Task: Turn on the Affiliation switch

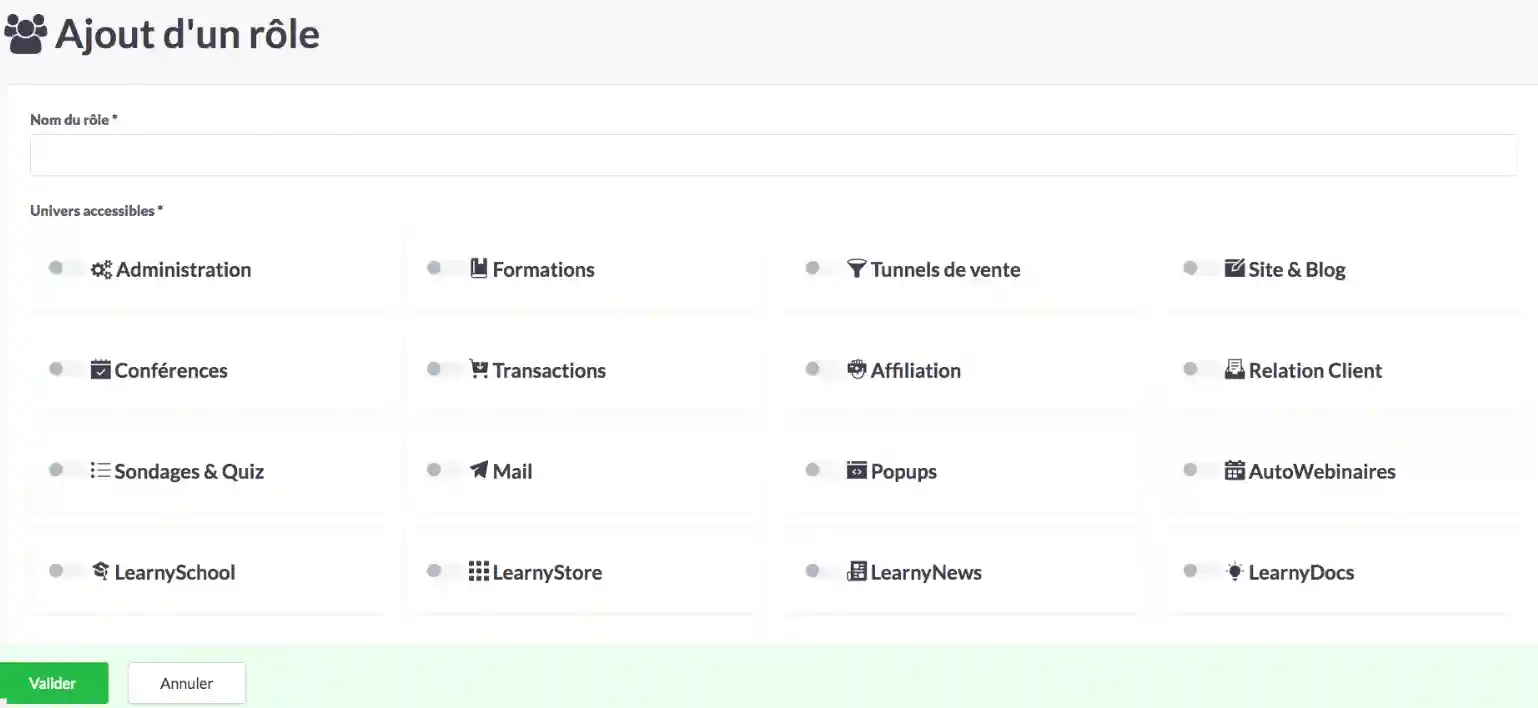Action: (822, 369)
